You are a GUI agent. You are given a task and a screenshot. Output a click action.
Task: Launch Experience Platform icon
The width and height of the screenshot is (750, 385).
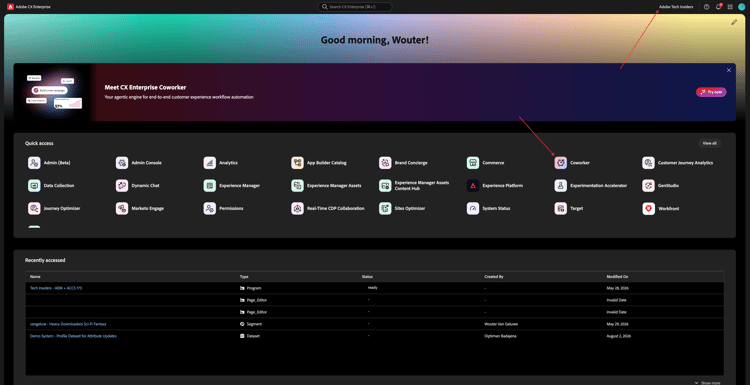click(x=473, y=186)
